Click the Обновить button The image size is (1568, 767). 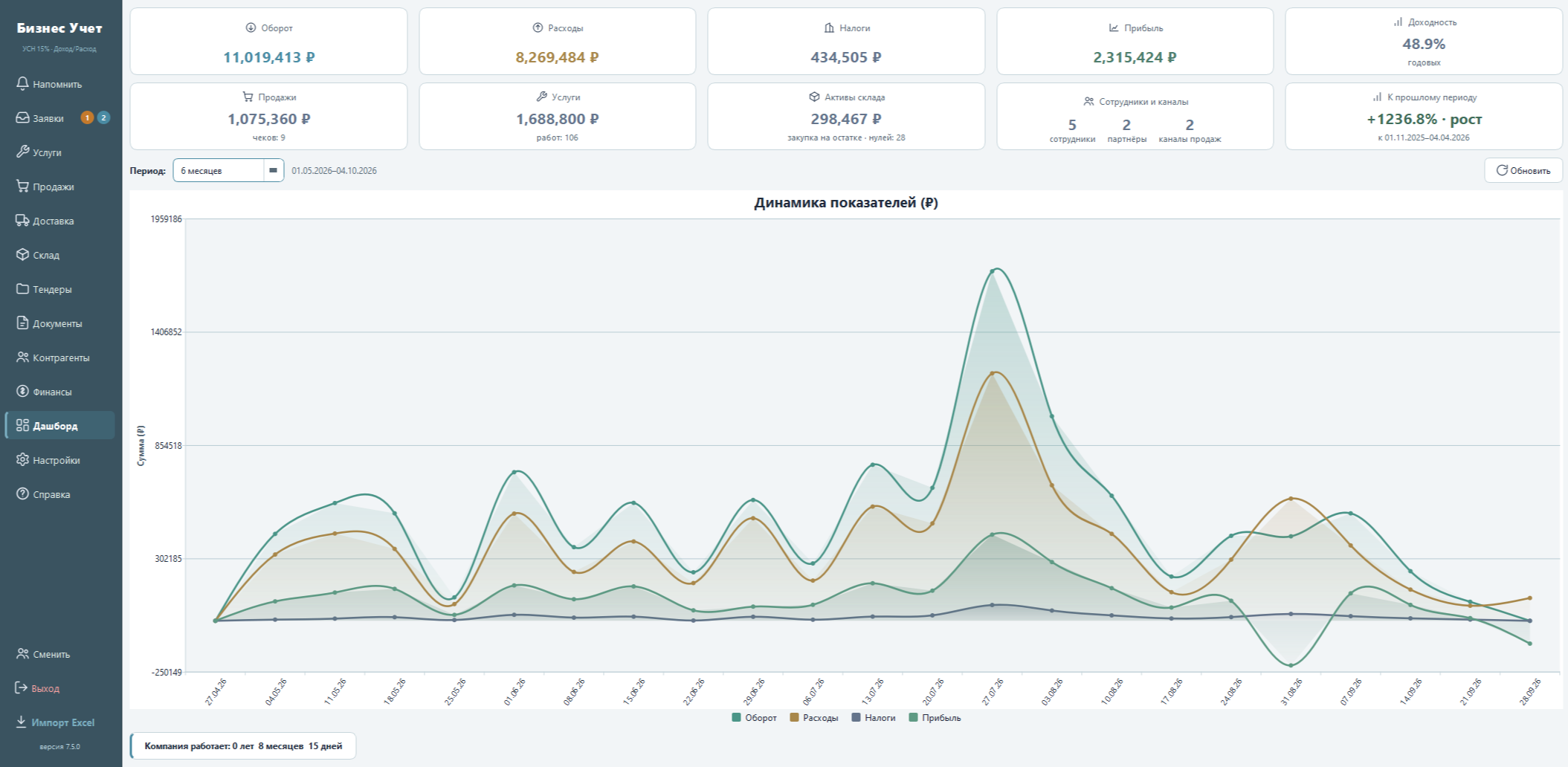(1523, 170)
